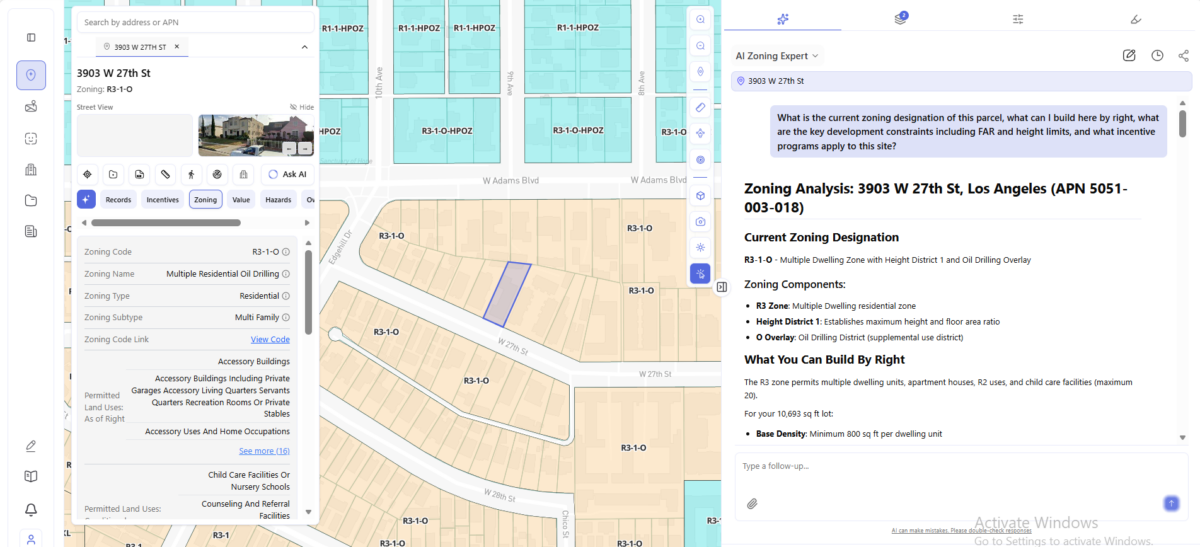The height and width of the screenshot is (547, 1200).
Task: Select the Zoning tab
Action: (205, 200)
